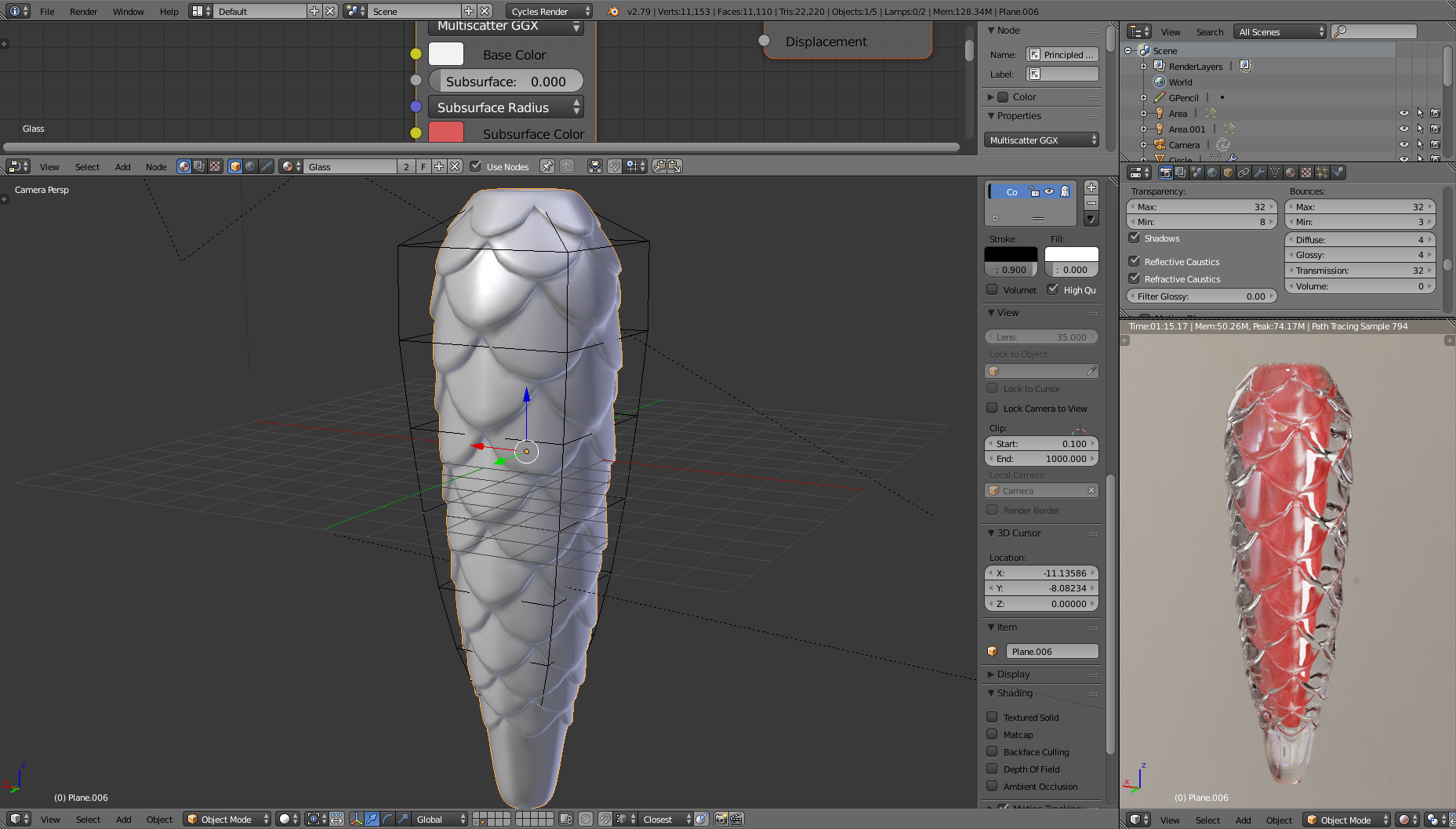Expand the Color panel in node sidebar
Viewport: 1456px width, 829px height.
991,96
